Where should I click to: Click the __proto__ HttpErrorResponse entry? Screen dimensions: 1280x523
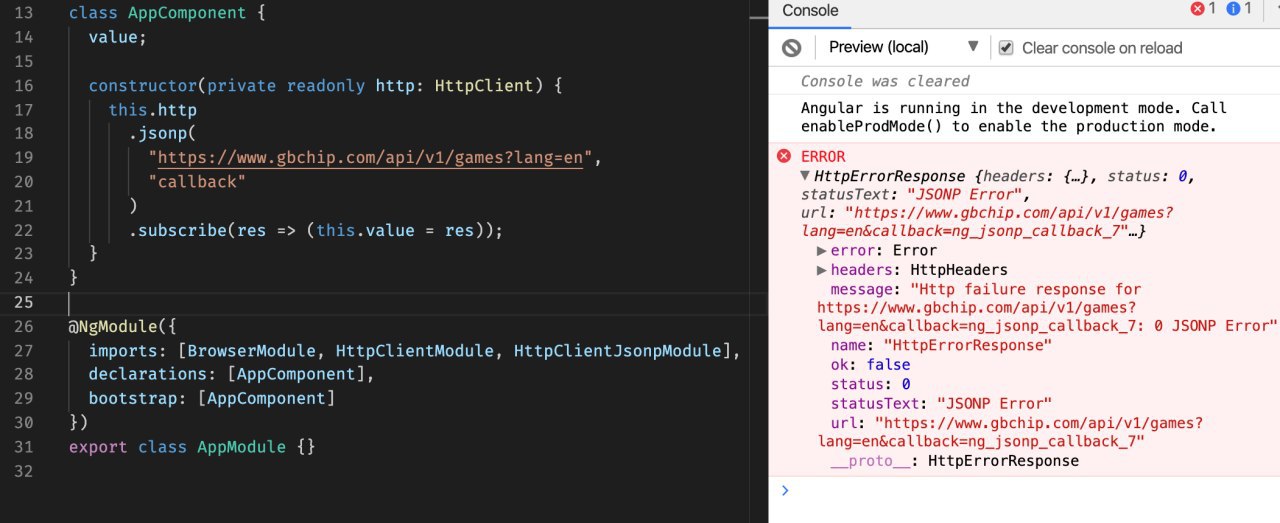tap(954, 461)
